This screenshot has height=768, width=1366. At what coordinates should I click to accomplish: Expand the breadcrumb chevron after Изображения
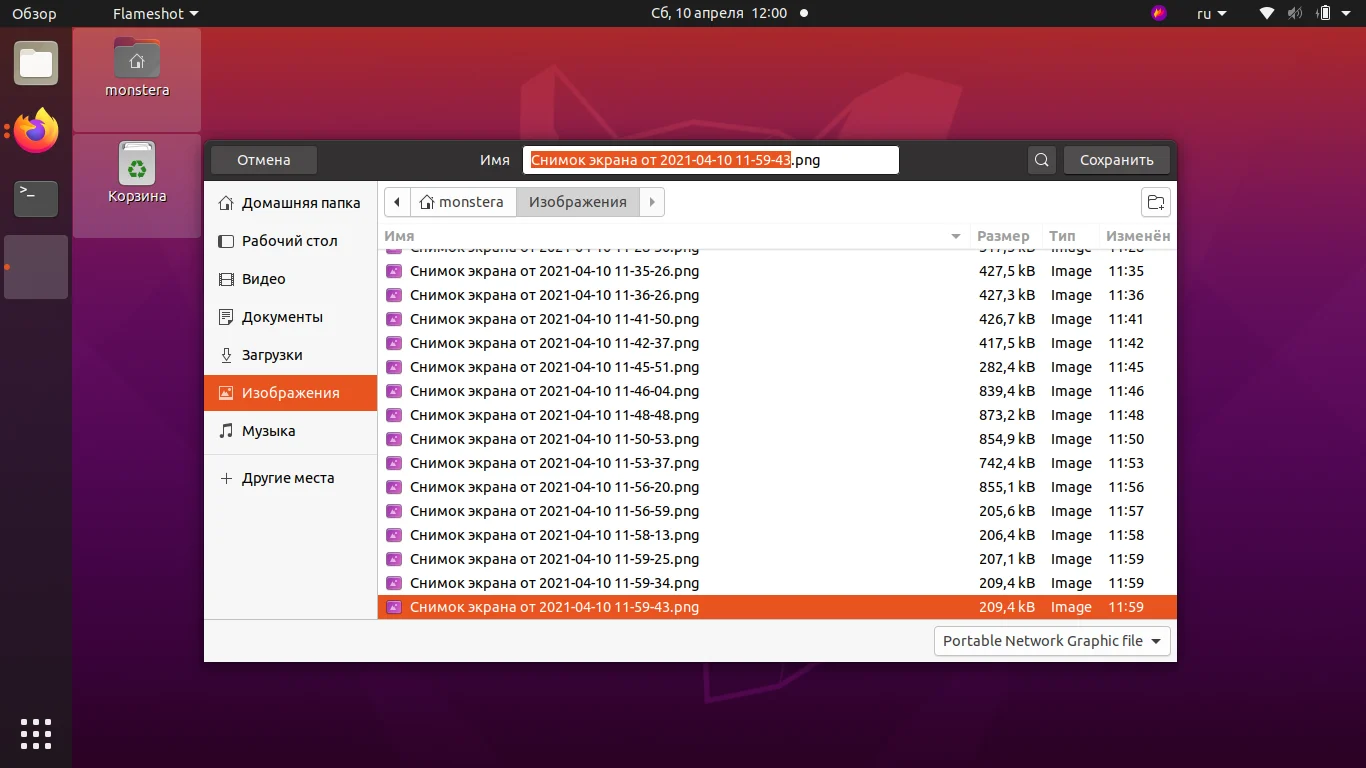click(652, 202)
